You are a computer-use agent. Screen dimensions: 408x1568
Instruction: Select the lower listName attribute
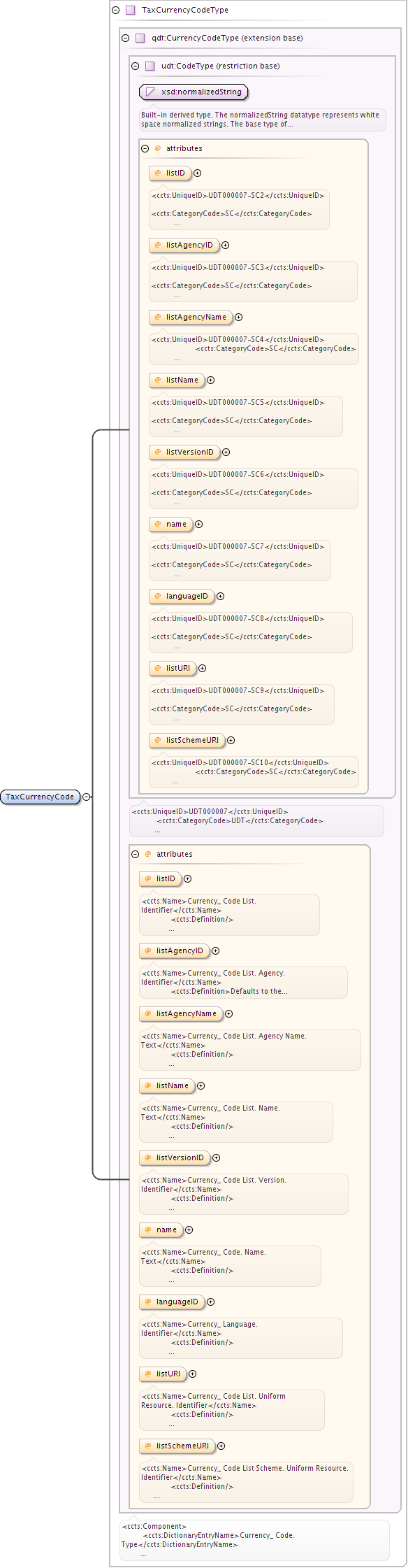coord(167,1086)
